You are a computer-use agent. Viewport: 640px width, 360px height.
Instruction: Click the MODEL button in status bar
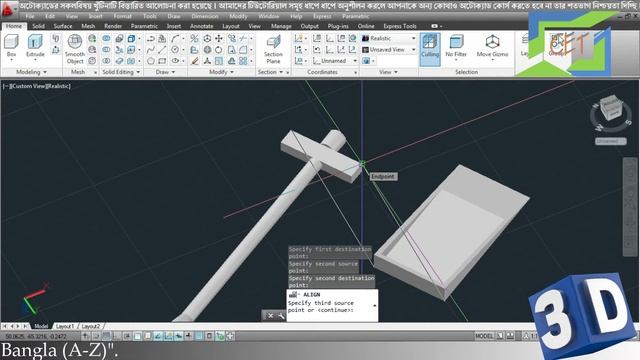pos(484,336)
